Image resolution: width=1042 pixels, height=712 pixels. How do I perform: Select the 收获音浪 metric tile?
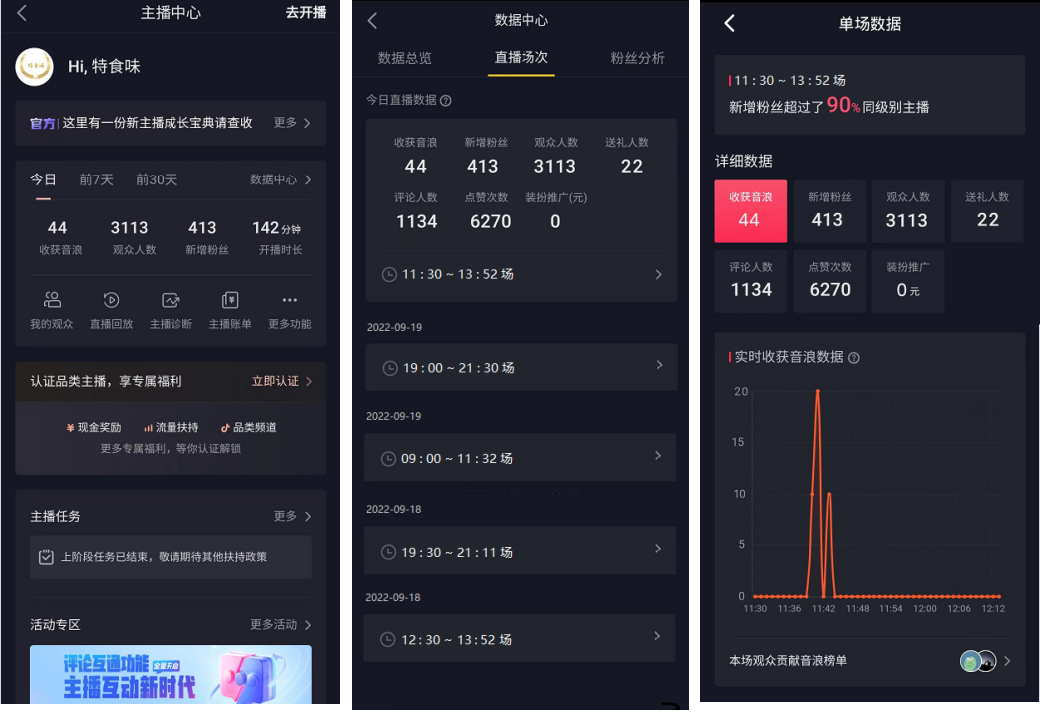click(x=750, y=211)
